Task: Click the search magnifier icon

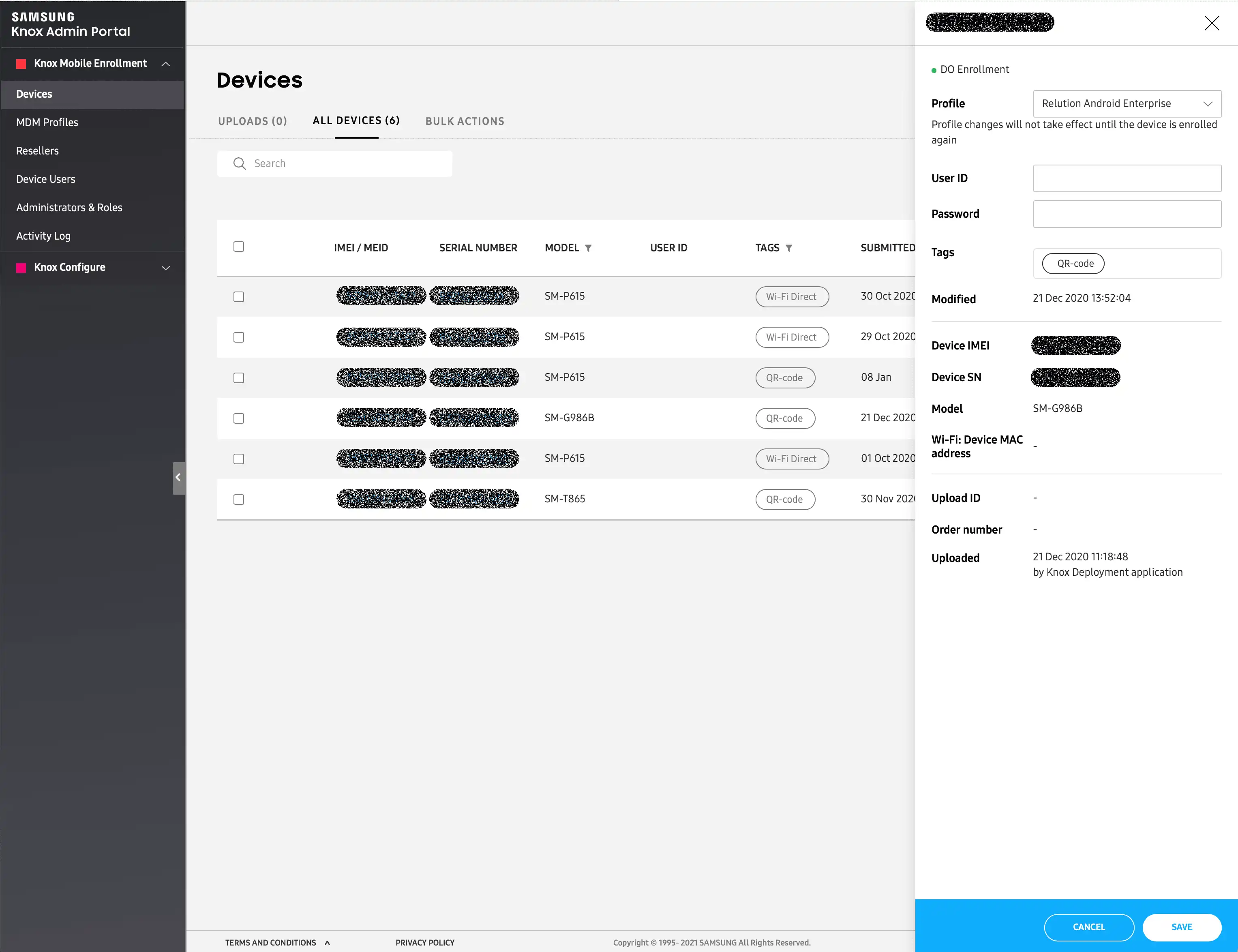Action: point(240,164)
